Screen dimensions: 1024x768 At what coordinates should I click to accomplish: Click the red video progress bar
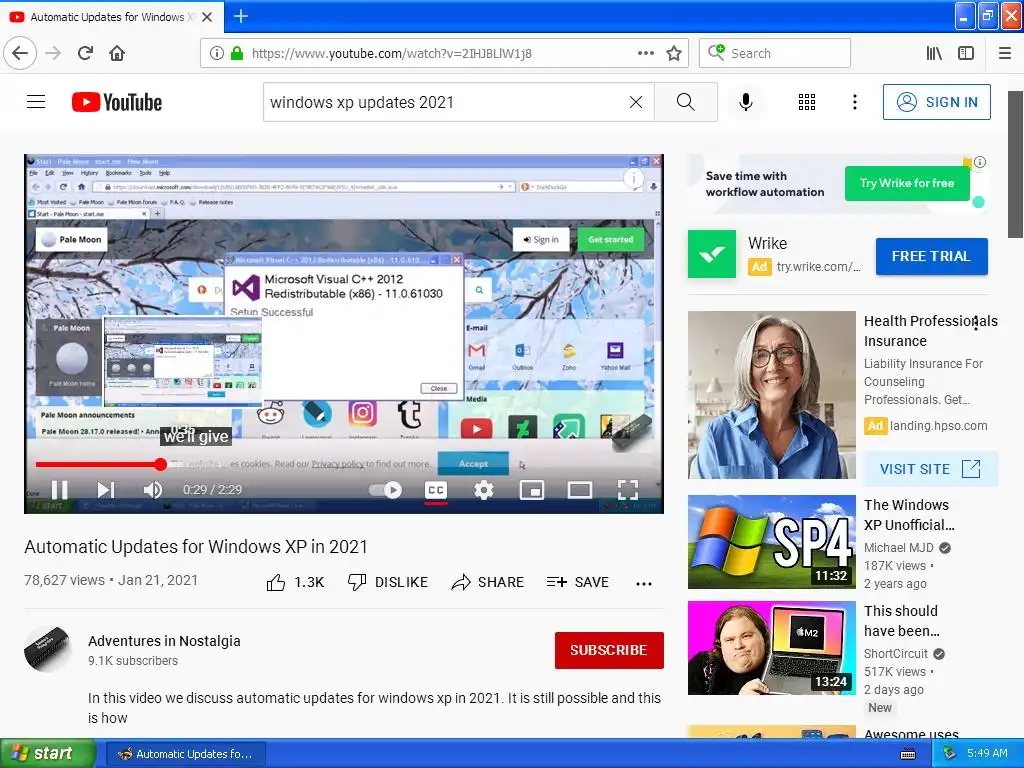(x=98, y=464)
